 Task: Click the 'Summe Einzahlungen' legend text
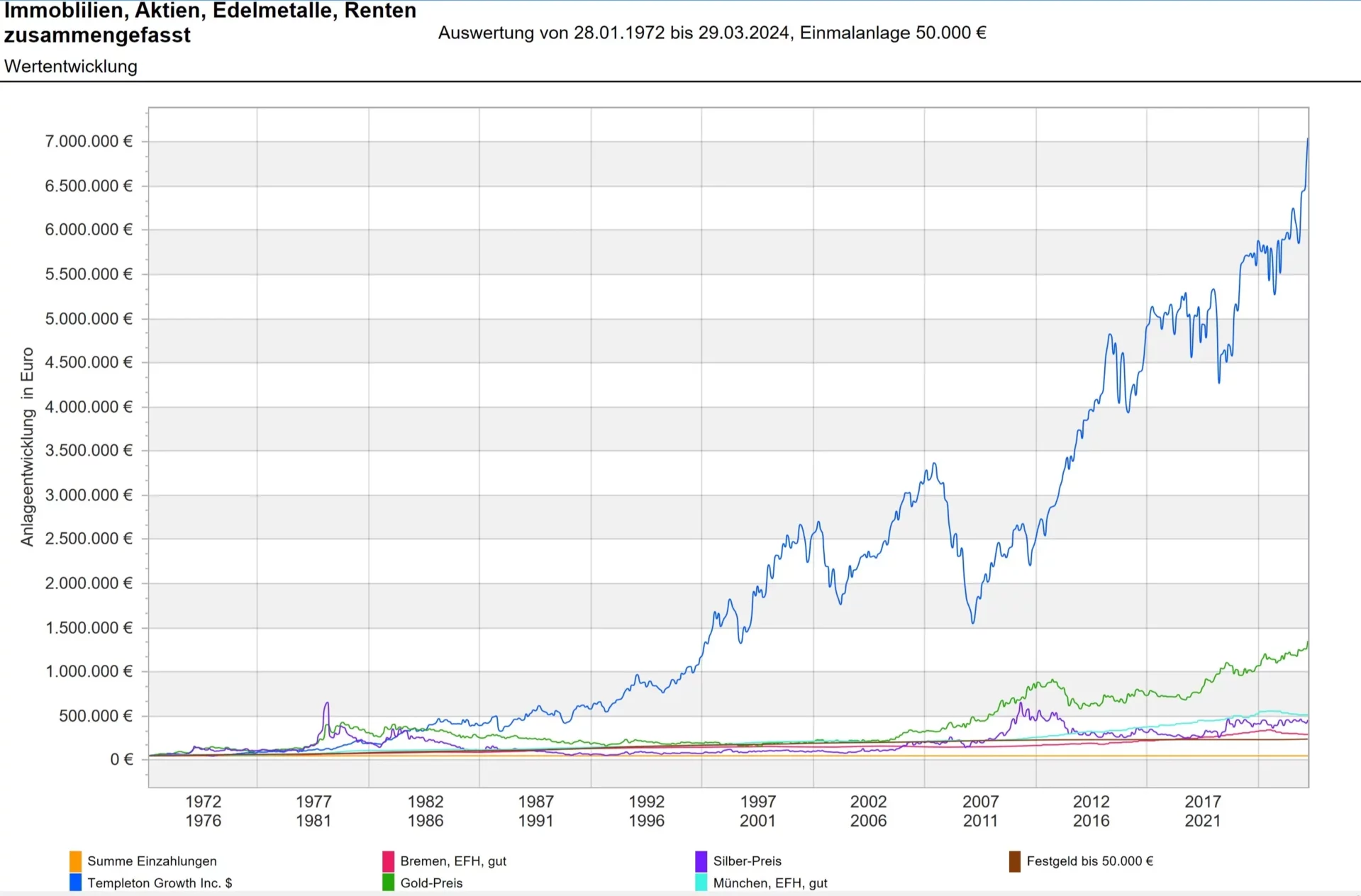coord(152,861)
